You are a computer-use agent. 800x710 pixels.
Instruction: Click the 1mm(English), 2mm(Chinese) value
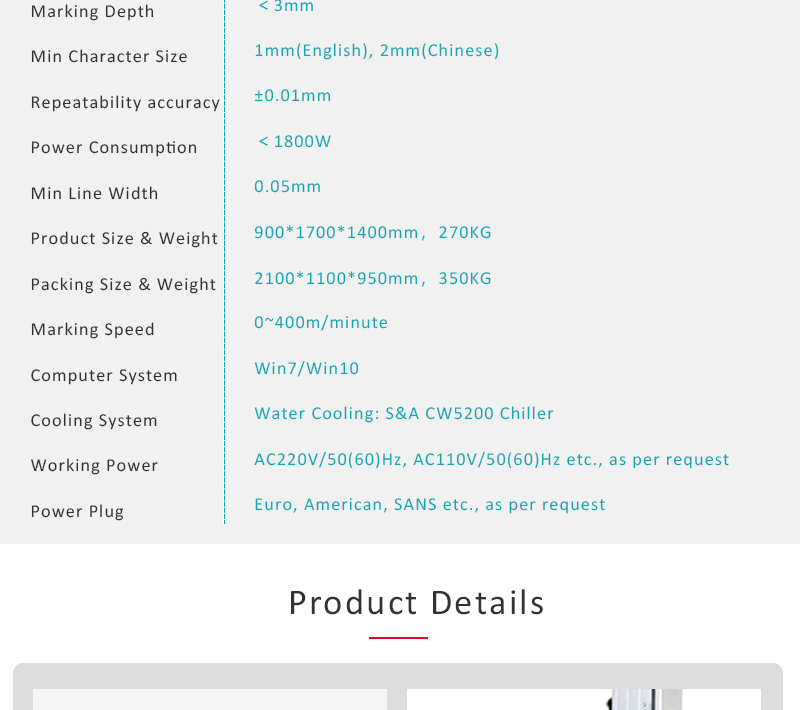pyautogui.click(x=377, y=50)
